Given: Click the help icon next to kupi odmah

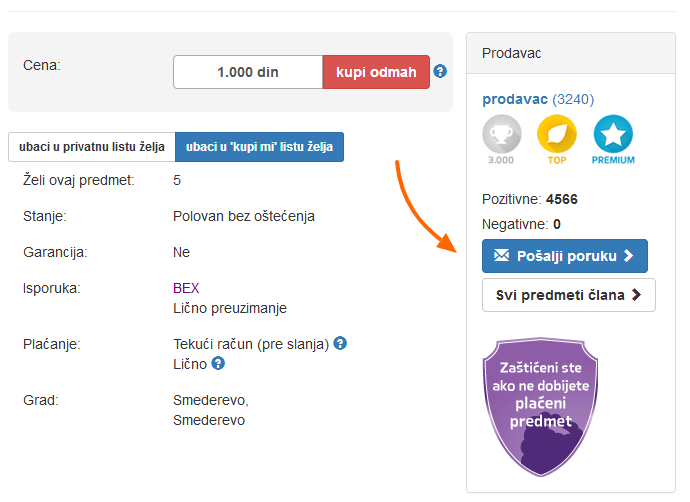Looking at the screenshot, I should pyautogui.click(x=440, y=71).
